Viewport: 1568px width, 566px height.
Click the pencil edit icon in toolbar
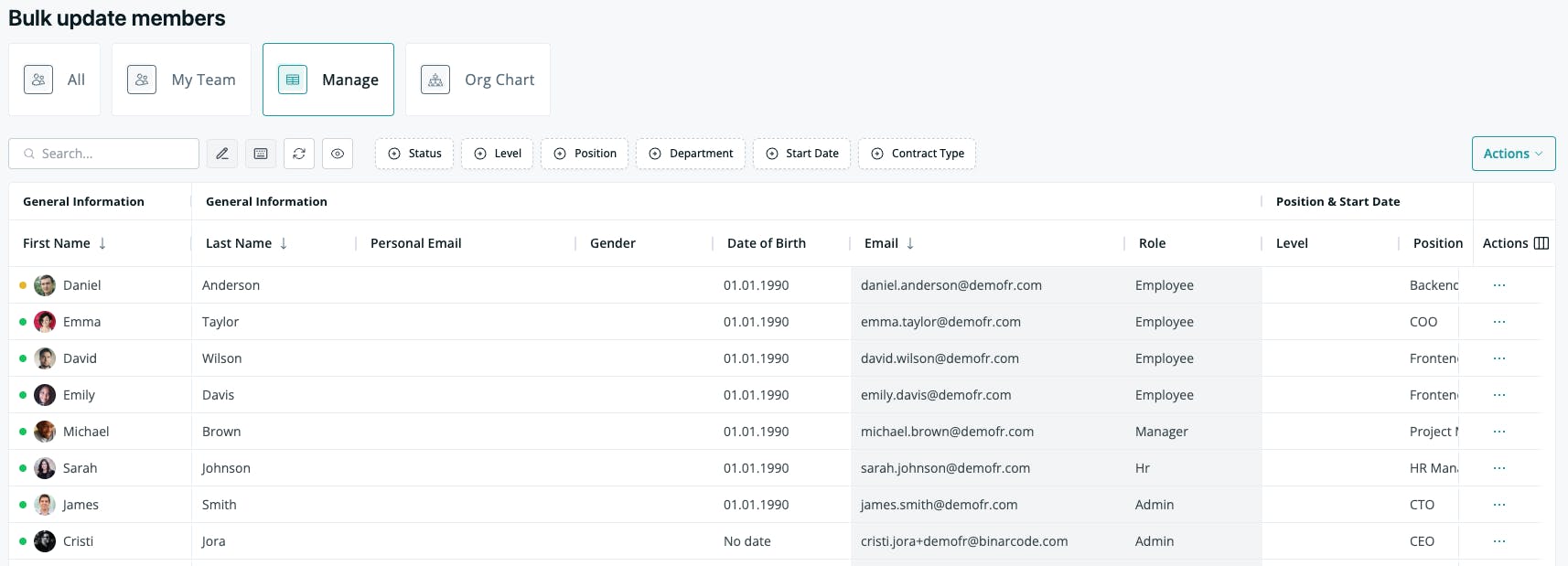222,154
